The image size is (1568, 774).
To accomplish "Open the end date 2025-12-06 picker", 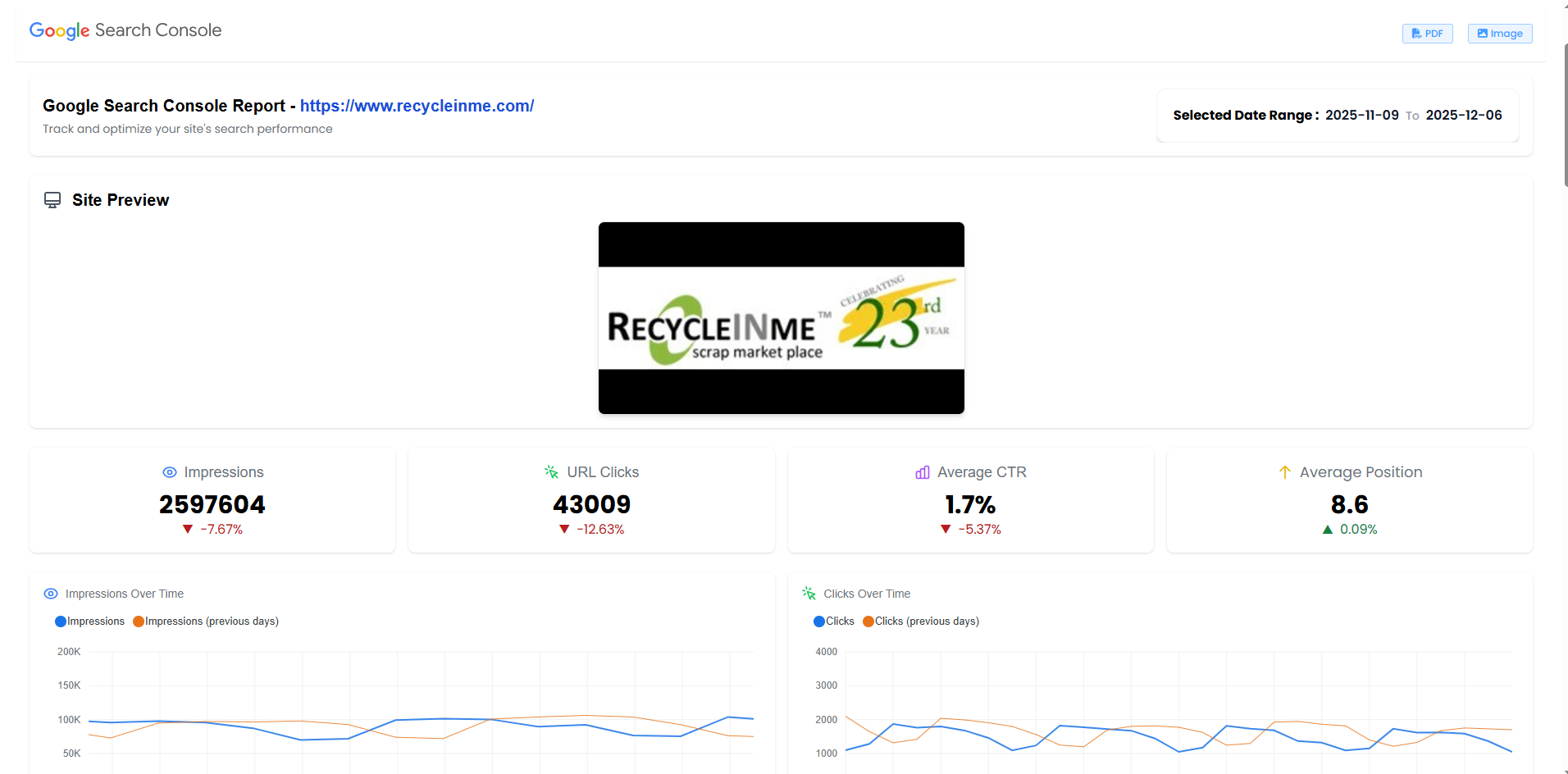I will click(x=1464, y=115).
